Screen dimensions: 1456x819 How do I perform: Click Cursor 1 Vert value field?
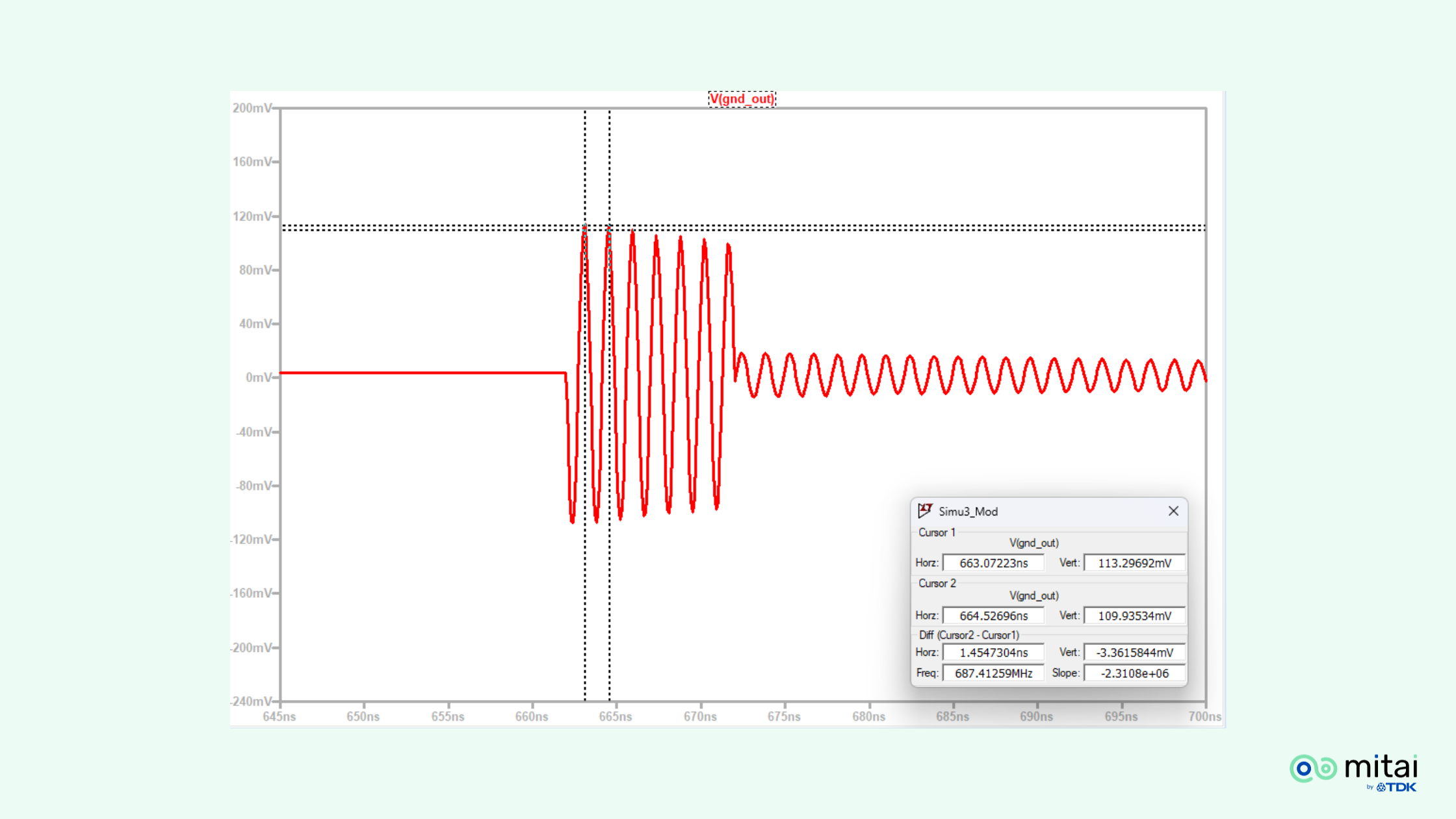click(1134, 563)
